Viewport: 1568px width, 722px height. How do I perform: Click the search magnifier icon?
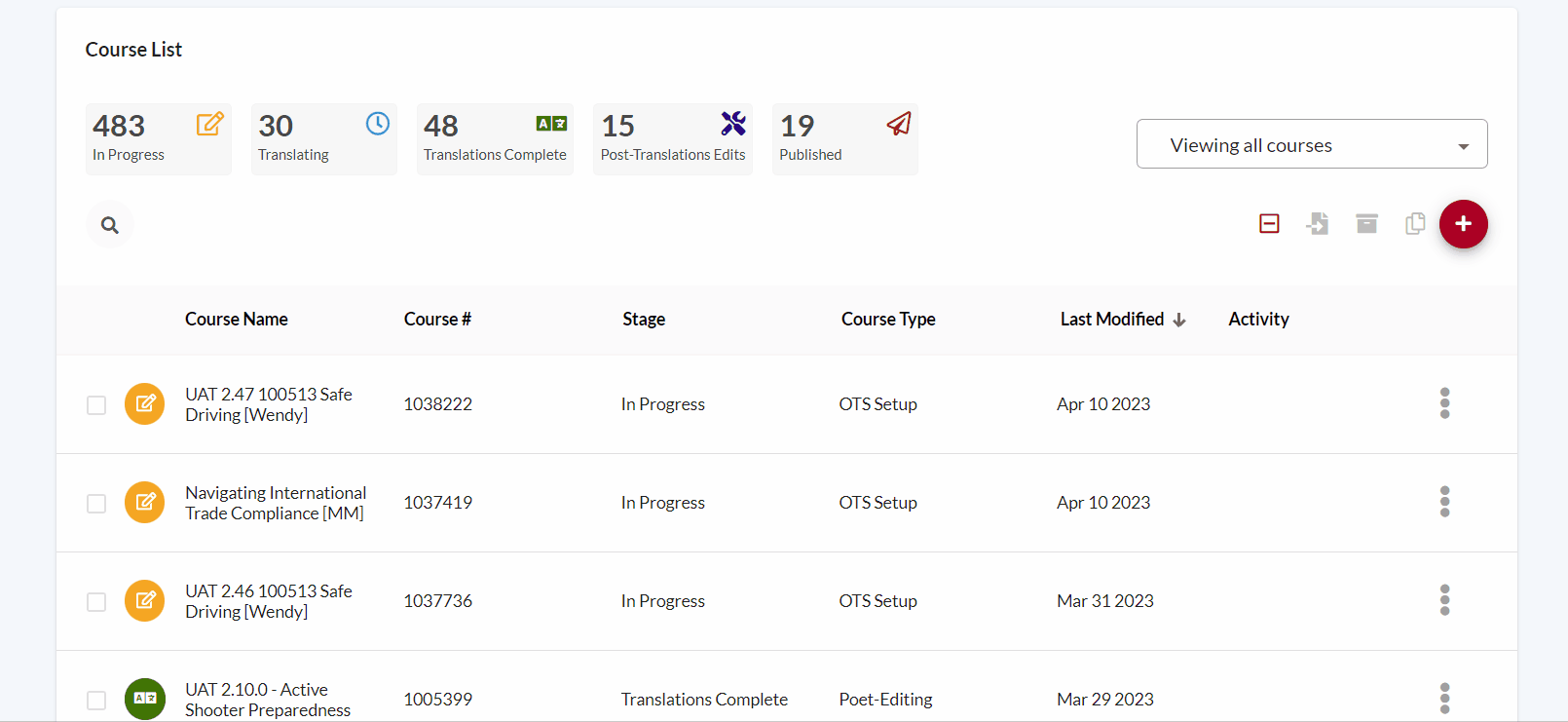coord(110,225)
